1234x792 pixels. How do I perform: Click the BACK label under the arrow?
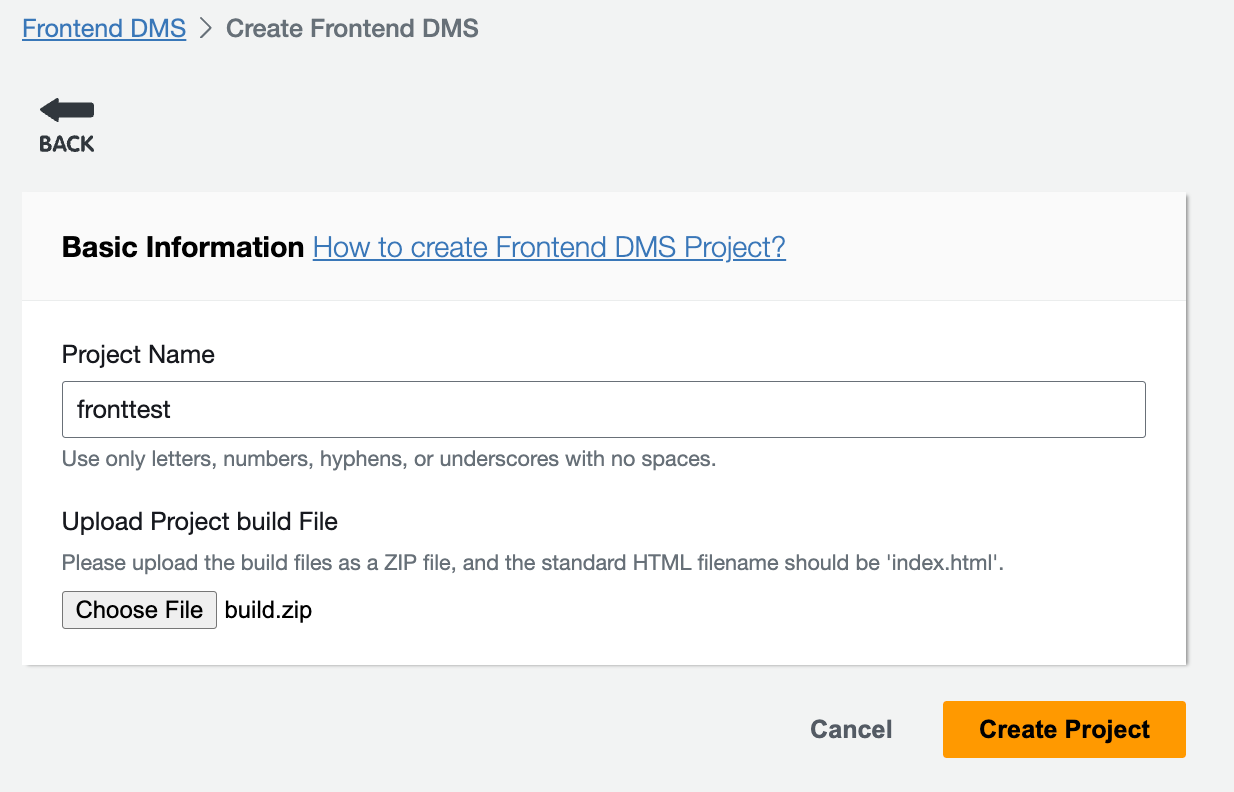pyautogui.click(x=66, y=144)
